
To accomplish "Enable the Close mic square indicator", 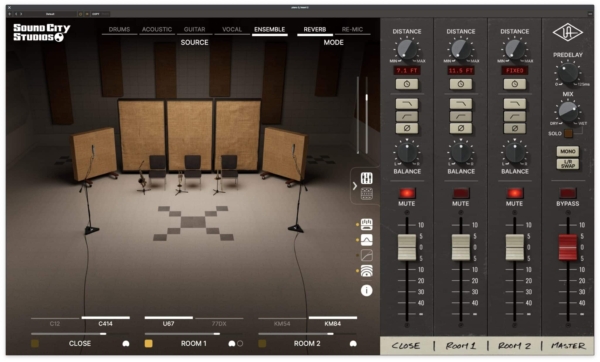I will tap(35, 344).
